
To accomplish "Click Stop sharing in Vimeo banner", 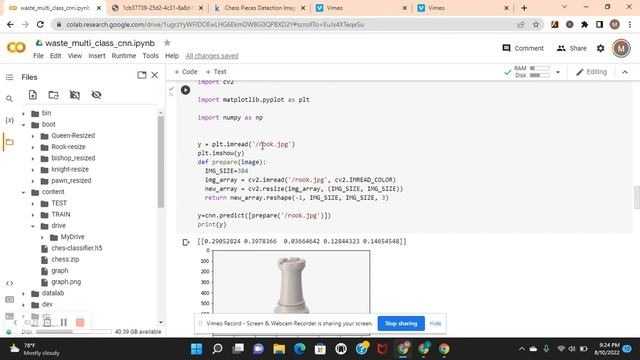I will (x=401, y=323).
